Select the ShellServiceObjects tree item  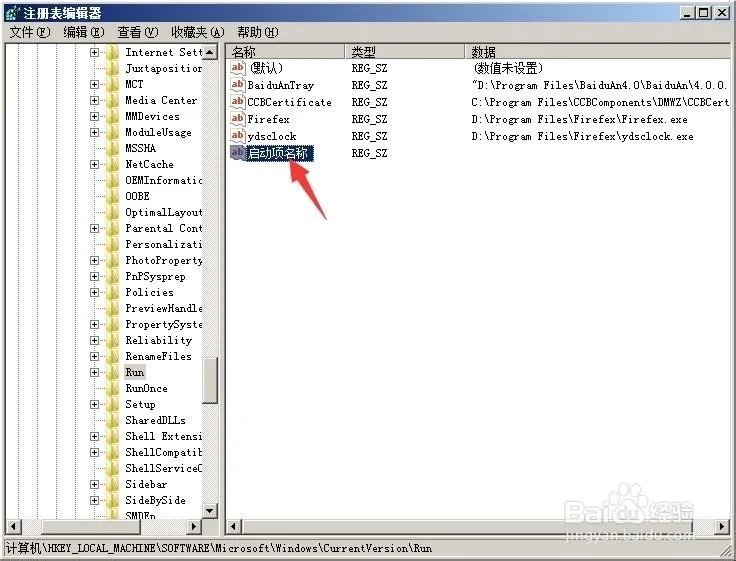click(163, 468)
